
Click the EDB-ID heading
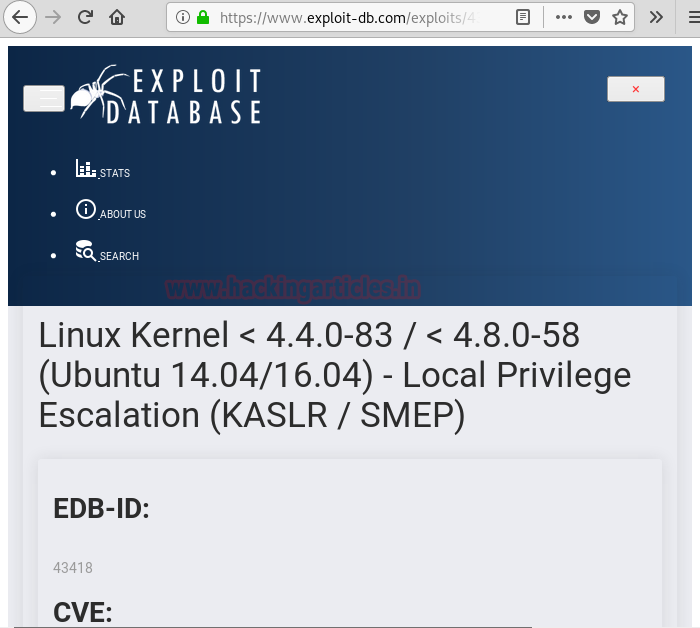pyautogui.click(x=101, y=508)
